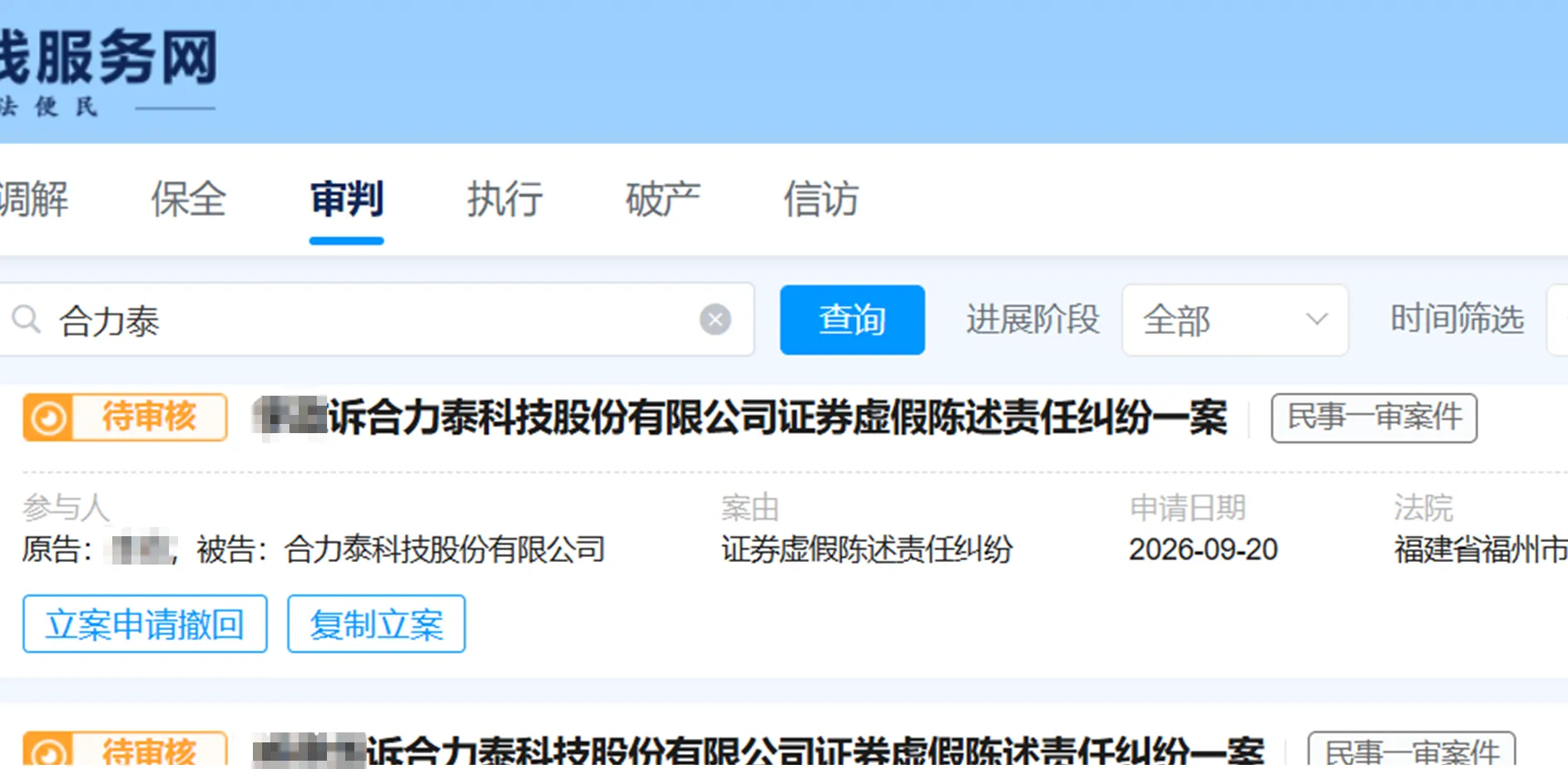The height and width of the screenshot is (769, 1568).
Task: Click the application date 2026-09-20
Action: point(1203,550)
